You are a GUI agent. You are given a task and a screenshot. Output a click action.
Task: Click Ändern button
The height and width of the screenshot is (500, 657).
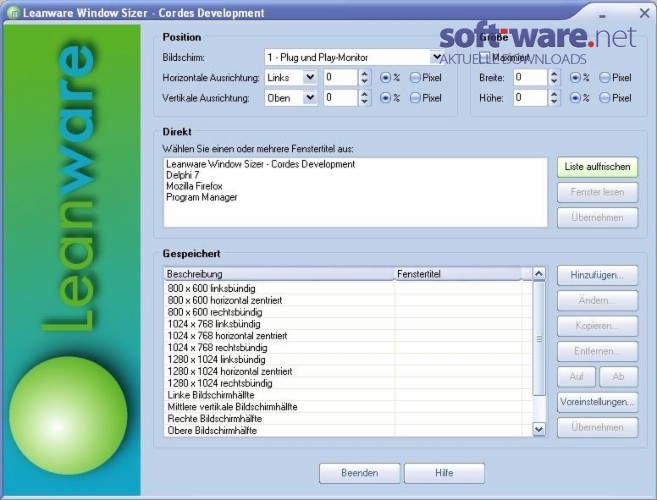(598, 301)
